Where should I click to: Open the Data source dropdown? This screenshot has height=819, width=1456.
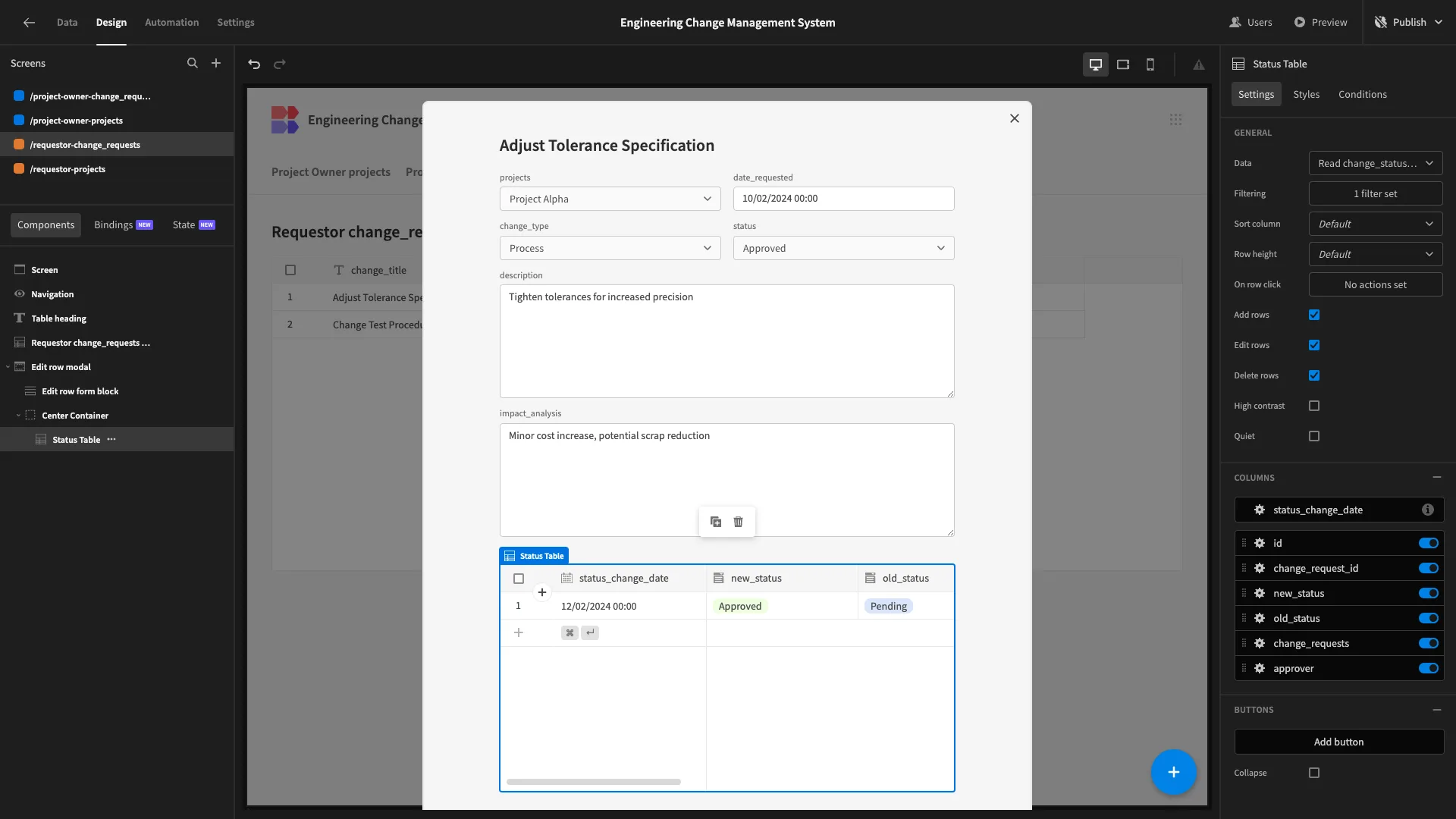tap(1376, 163)
